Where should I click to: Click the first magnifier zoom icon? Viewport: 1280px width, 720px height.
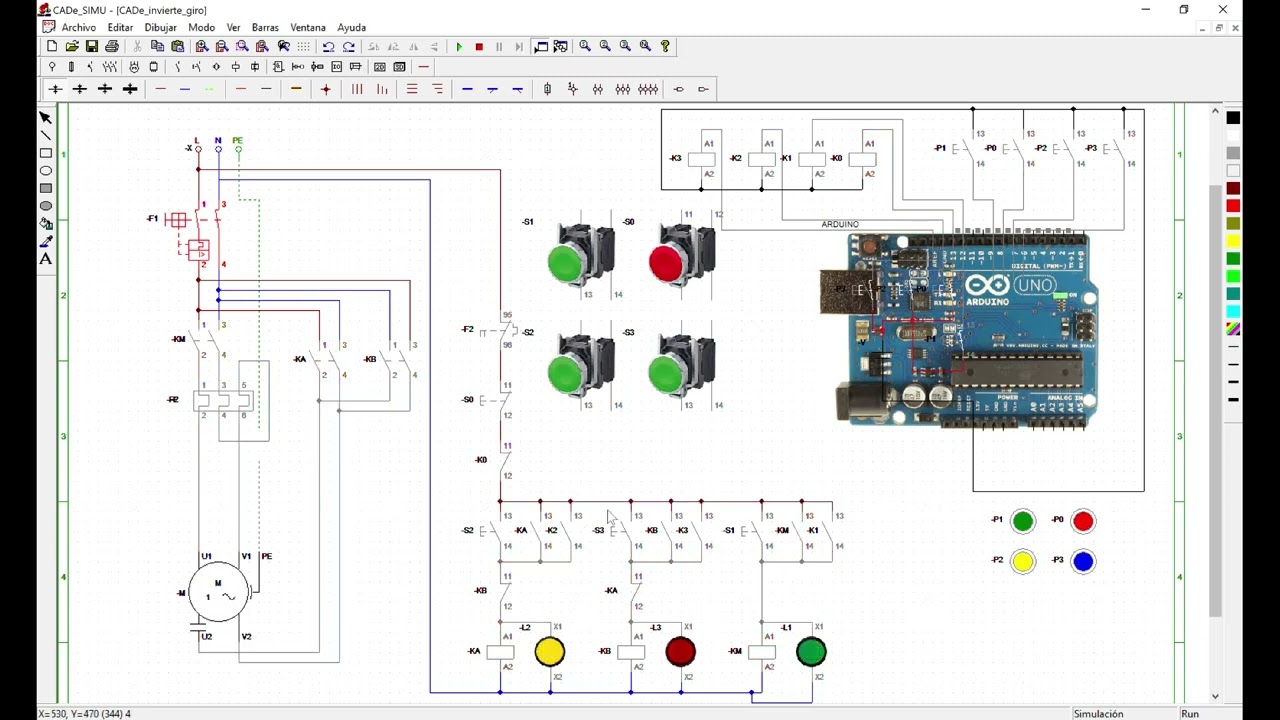coord(585,46)
